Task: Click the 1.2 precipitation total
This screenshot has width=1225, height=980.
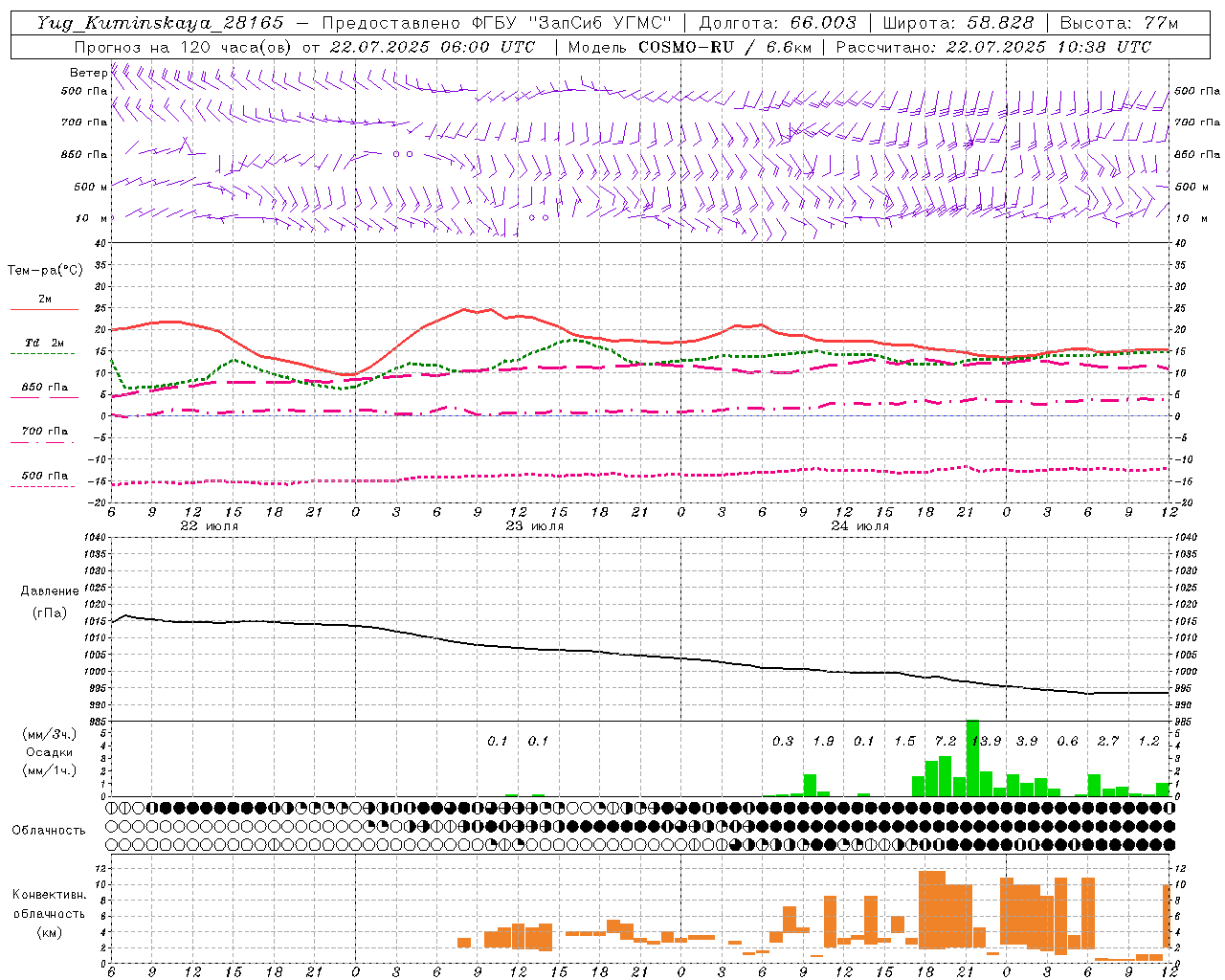Action: coord(1148,741)
